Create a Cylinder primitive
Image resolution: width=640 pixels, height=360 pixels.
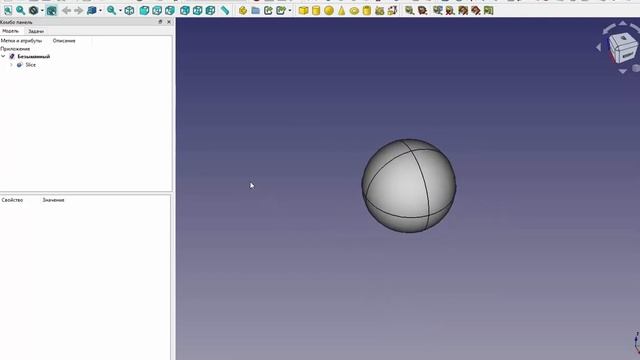tap(316, 11)
